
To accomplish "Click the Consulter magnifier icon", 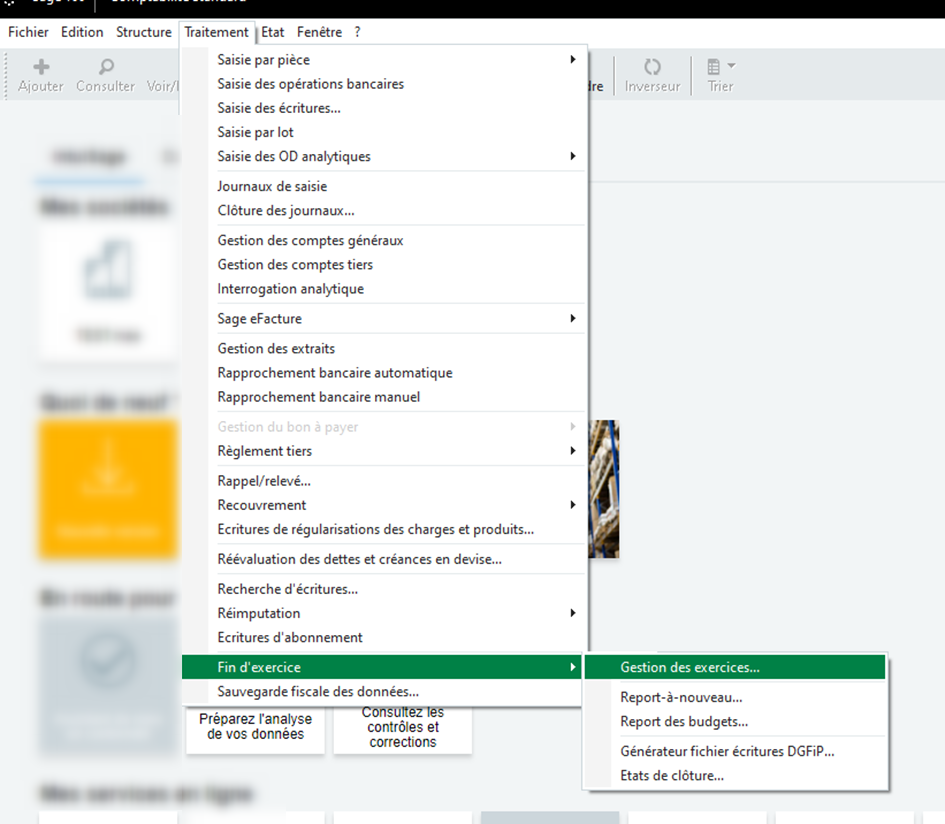I will (106, 67).
